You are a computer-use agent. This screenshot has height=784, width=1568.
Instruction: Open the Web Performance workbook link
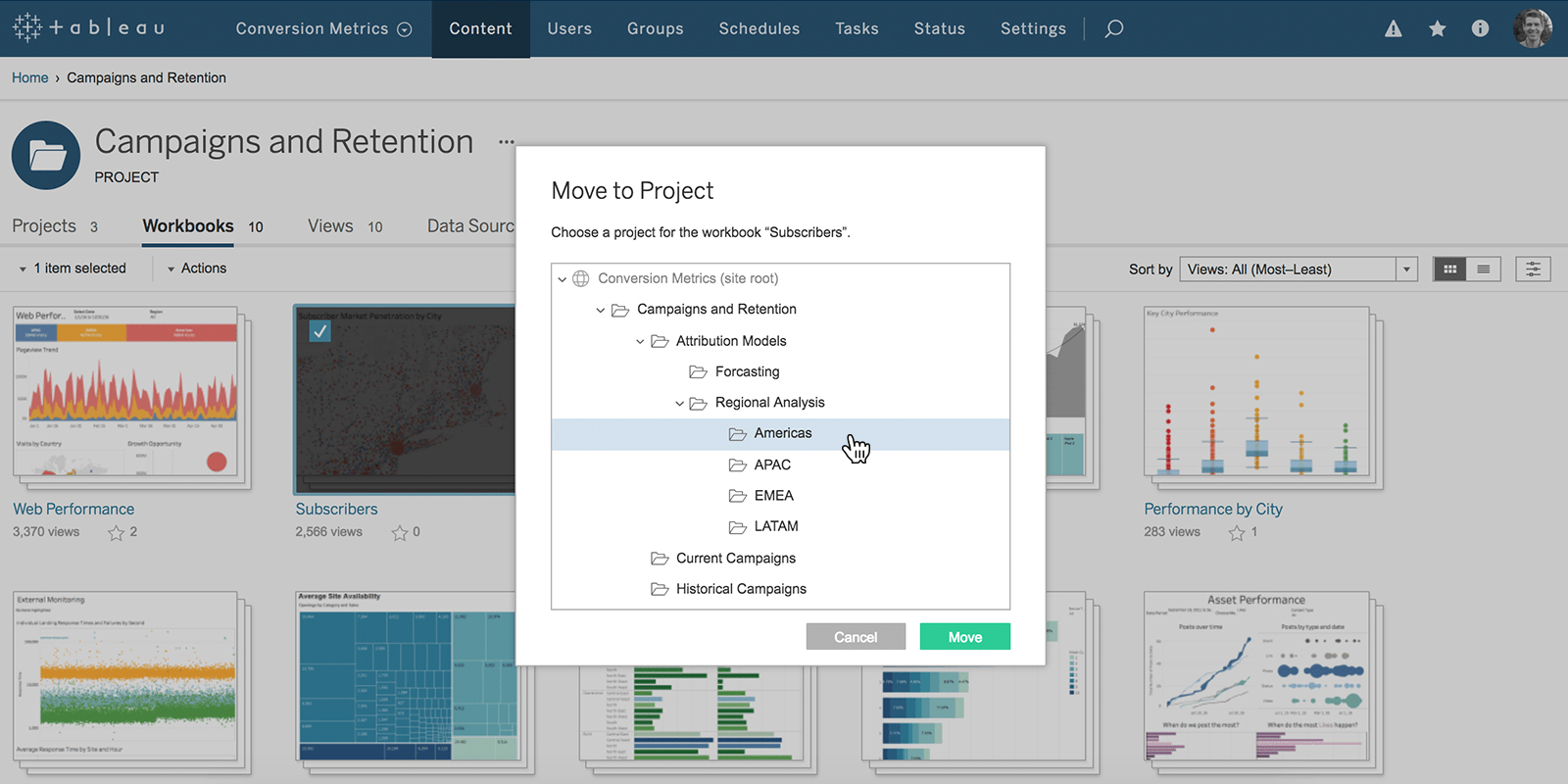pyautogui.click(x=73, y=509)
